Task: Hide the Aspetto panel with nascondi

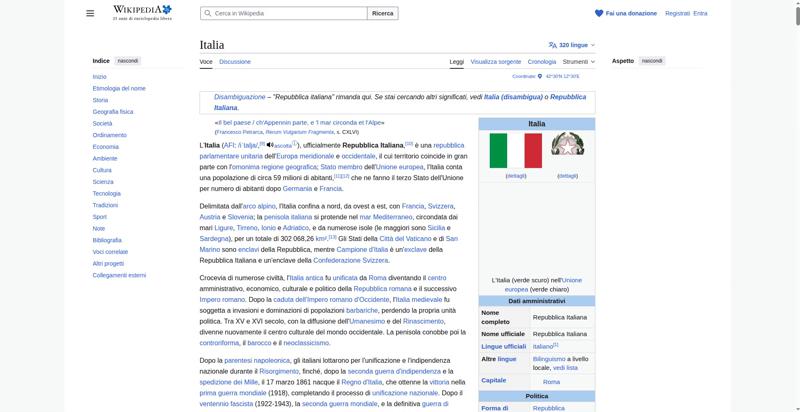Action: [651, 61]
